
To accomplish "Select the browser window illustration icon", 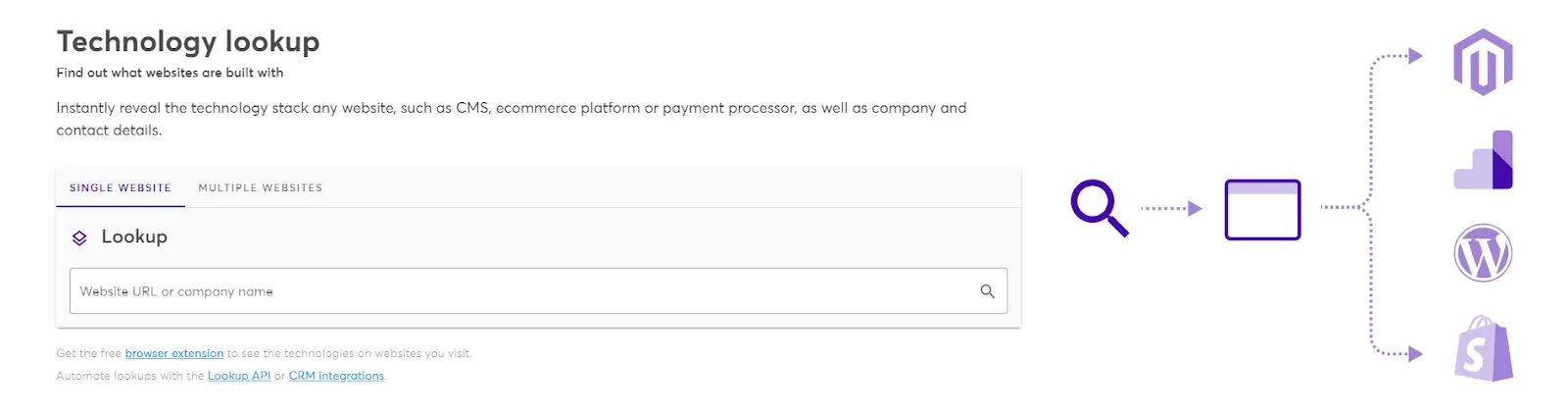I will point(1262,209).
